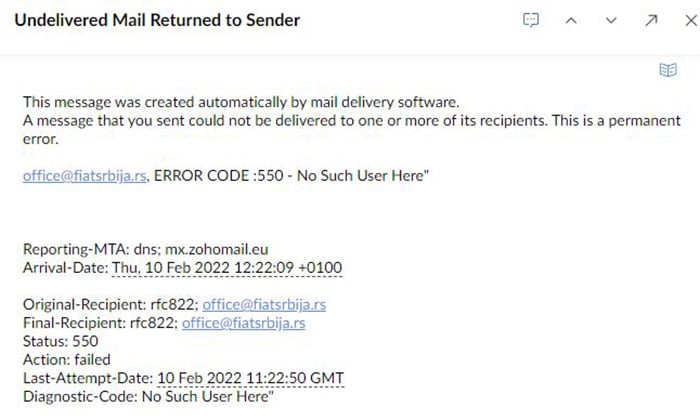Click the subject 'Undelivered Mail Returned to Sender'

pyautogui.click(x=156, y=20)
